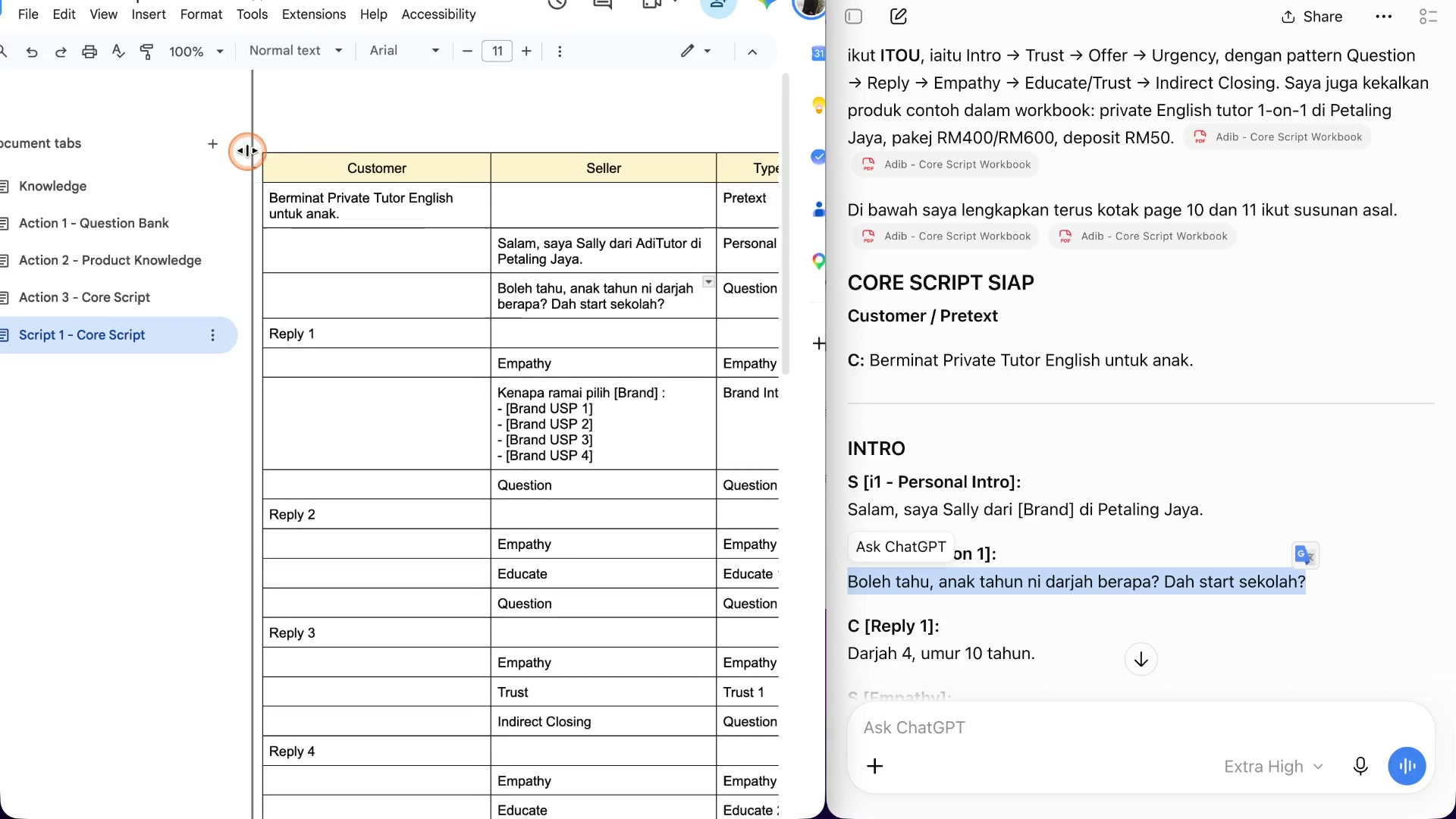This screenshot has width=1456, height=819.
Task: Add a new document tab with plus
Action: click(212, 144)
